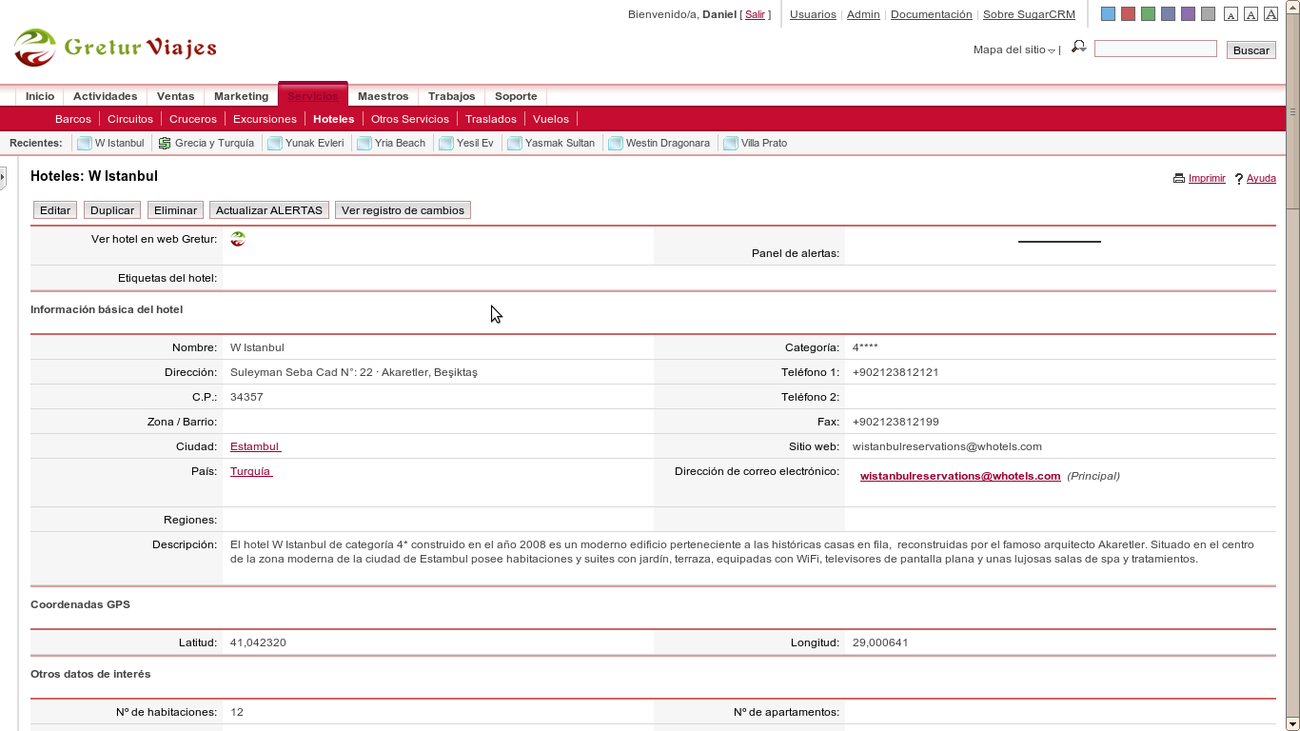Click inside the Buscar search field
1300x731 pixels.
1155,47
